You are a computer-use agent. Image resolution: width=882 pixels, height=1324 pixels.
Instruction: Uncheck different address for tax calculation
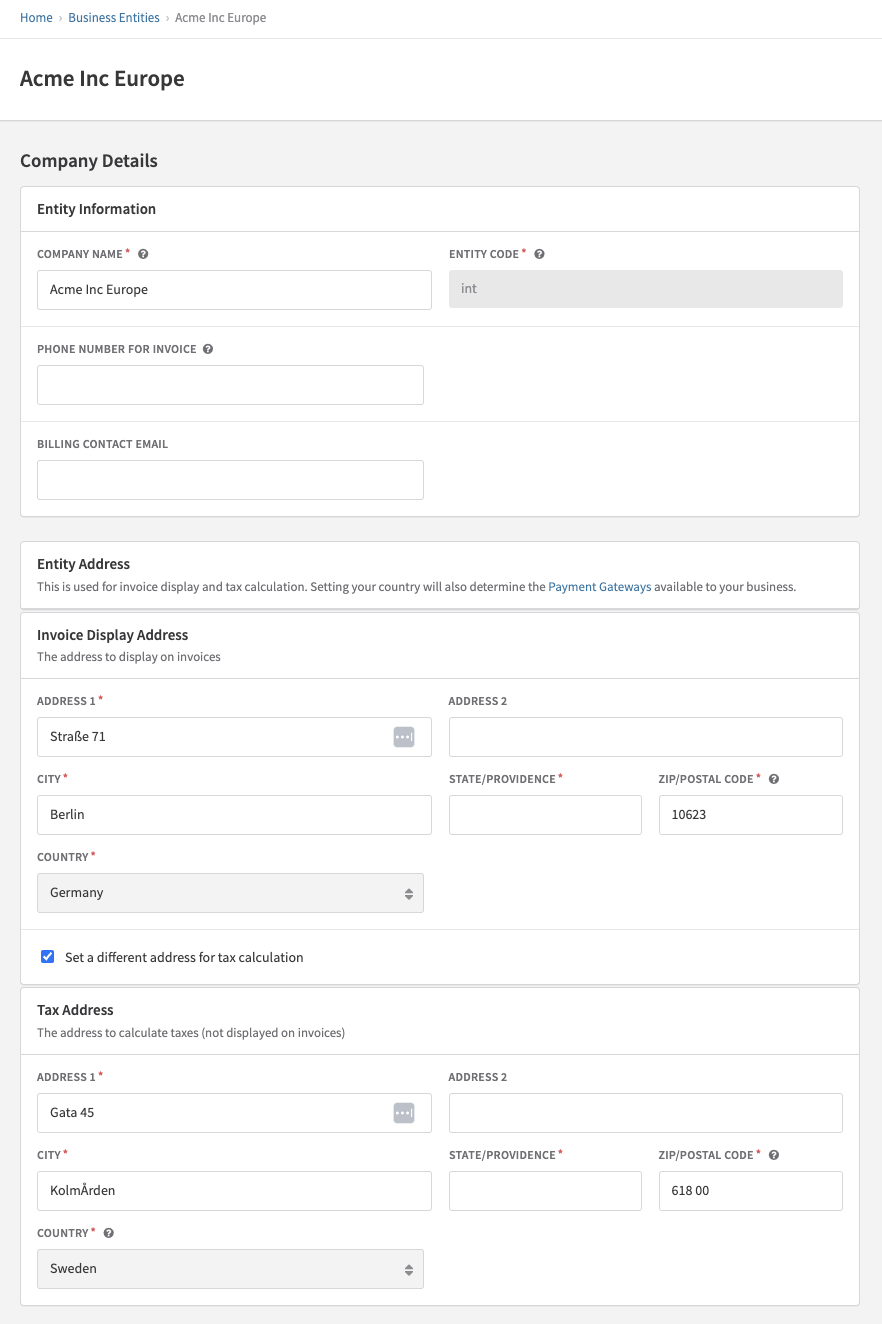(x=47, y=956)
